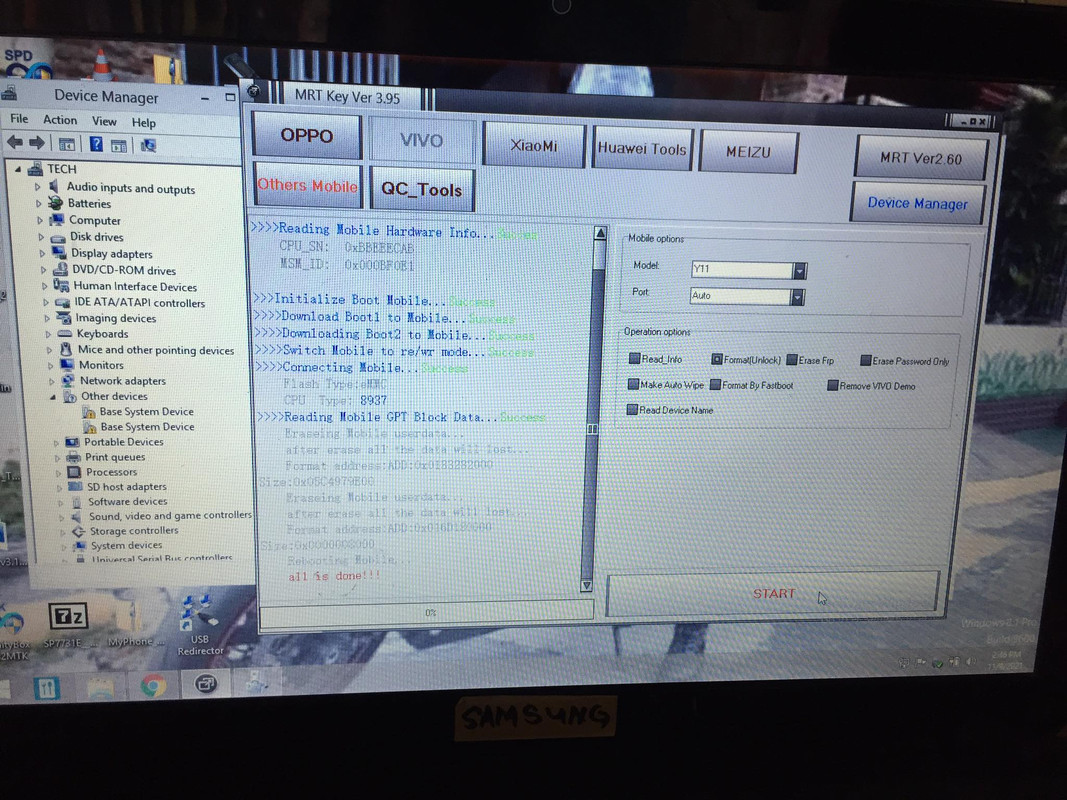The width and height of the screenshot is (1067, 800).
Task: Switch to the OPPO brand tab
Action: click(307, 135)
